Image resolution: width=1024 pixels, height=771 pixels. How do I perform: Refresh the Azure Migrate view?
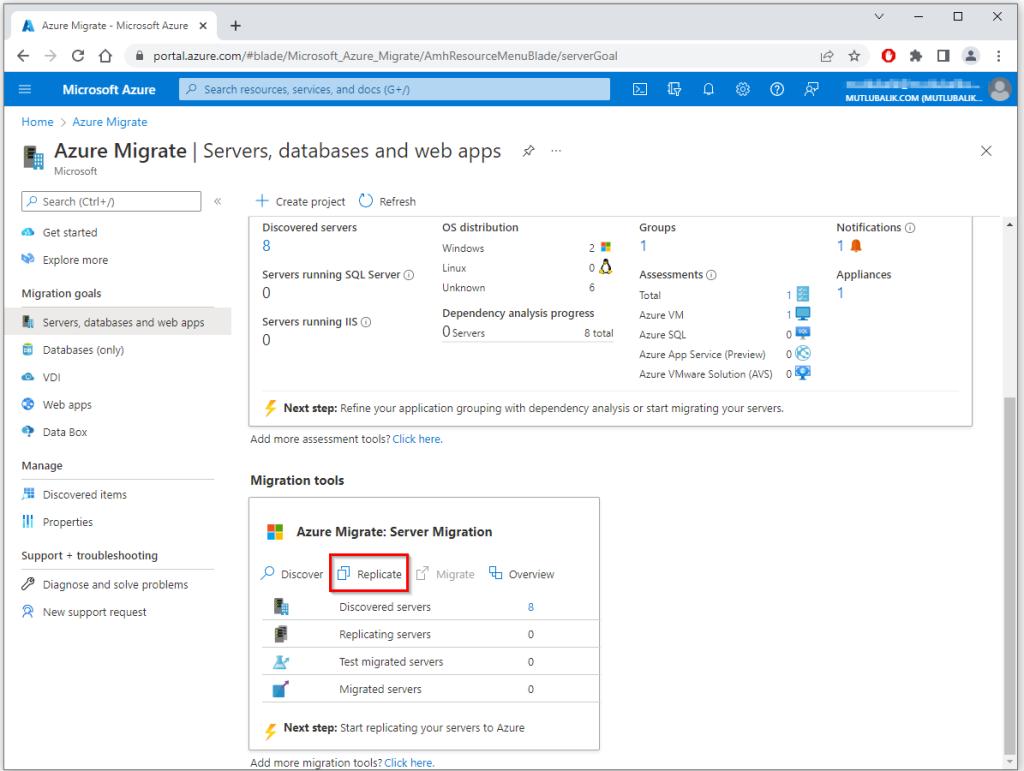[x=387, y=201]
